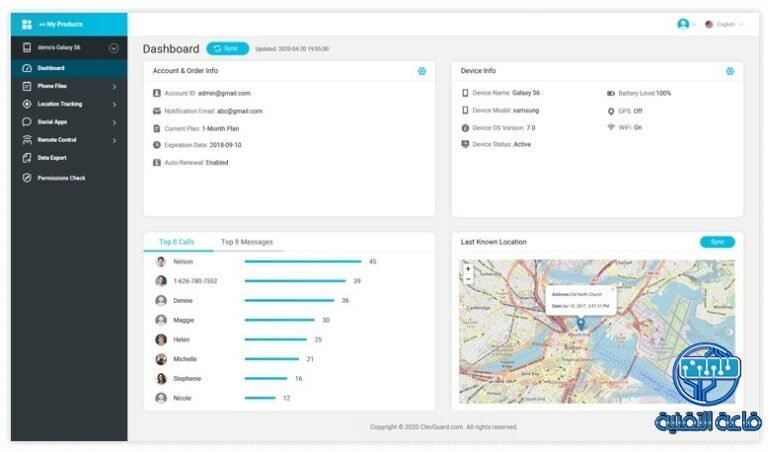Image resolution: width=768 pixels, height=452 pixels.
Task: Click the Permissions Check shield icon
Action: coord(27,178)
